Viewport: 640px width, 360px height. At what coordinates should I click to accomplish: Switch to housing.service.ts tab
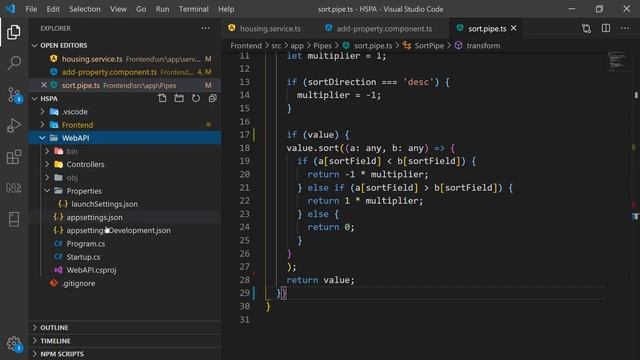click(270, 28)
